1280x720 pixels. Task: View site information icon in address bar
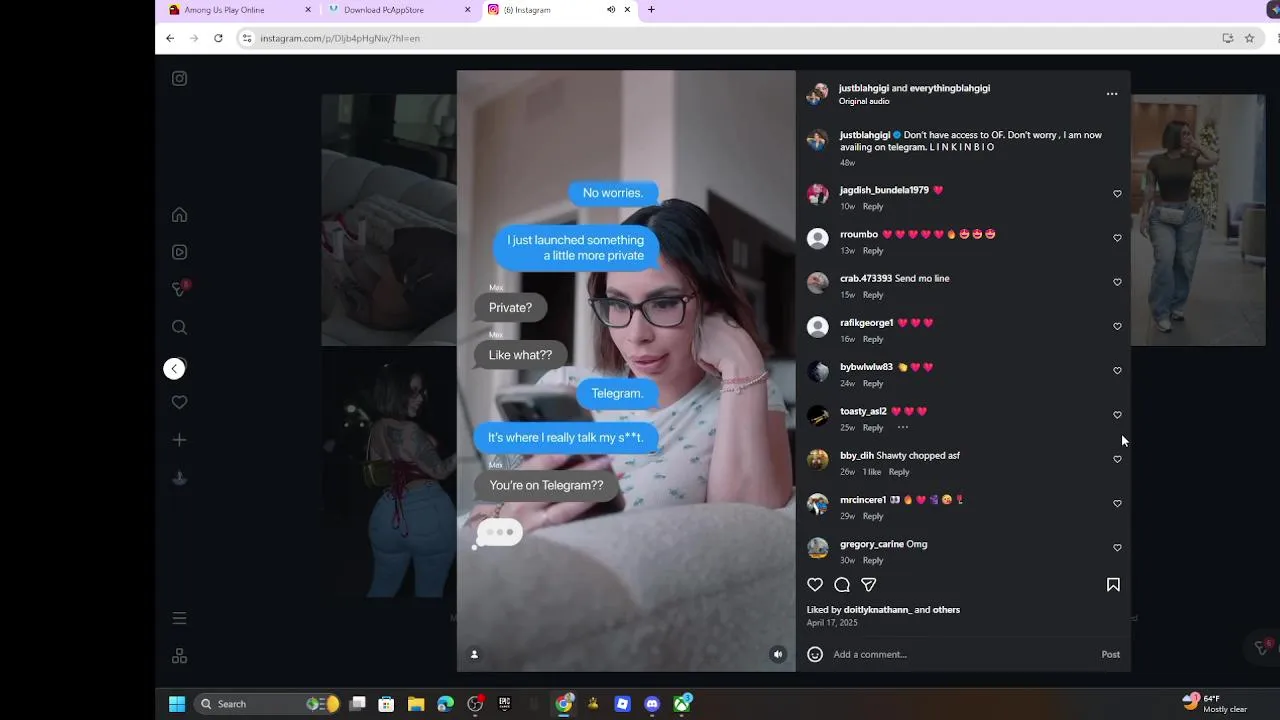(x=247, y=38)
